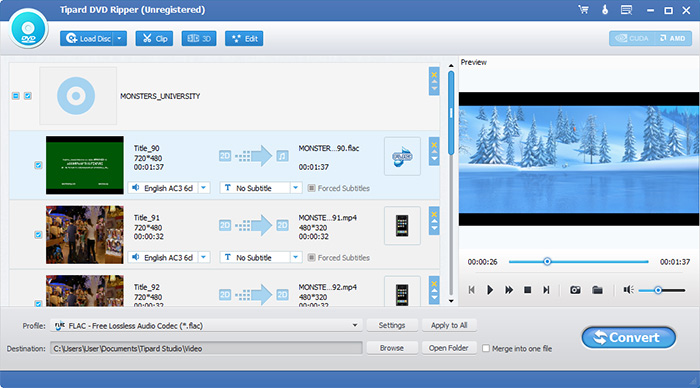Remove Title_91 with the X icon
Screen dimensions: 700x388
434,214
